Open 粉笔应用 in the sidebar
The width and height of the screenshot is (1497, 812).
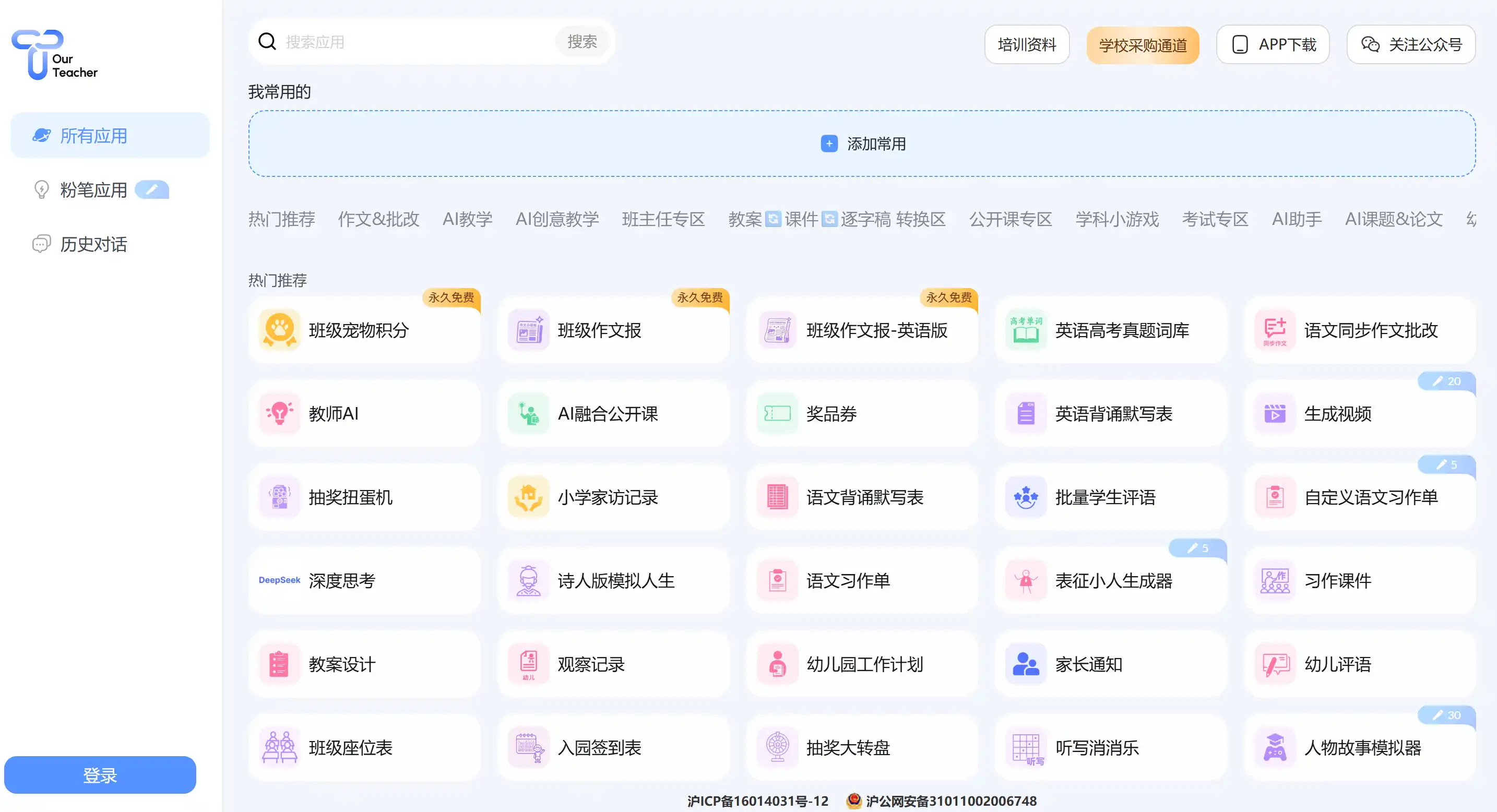tap(110, 189)
